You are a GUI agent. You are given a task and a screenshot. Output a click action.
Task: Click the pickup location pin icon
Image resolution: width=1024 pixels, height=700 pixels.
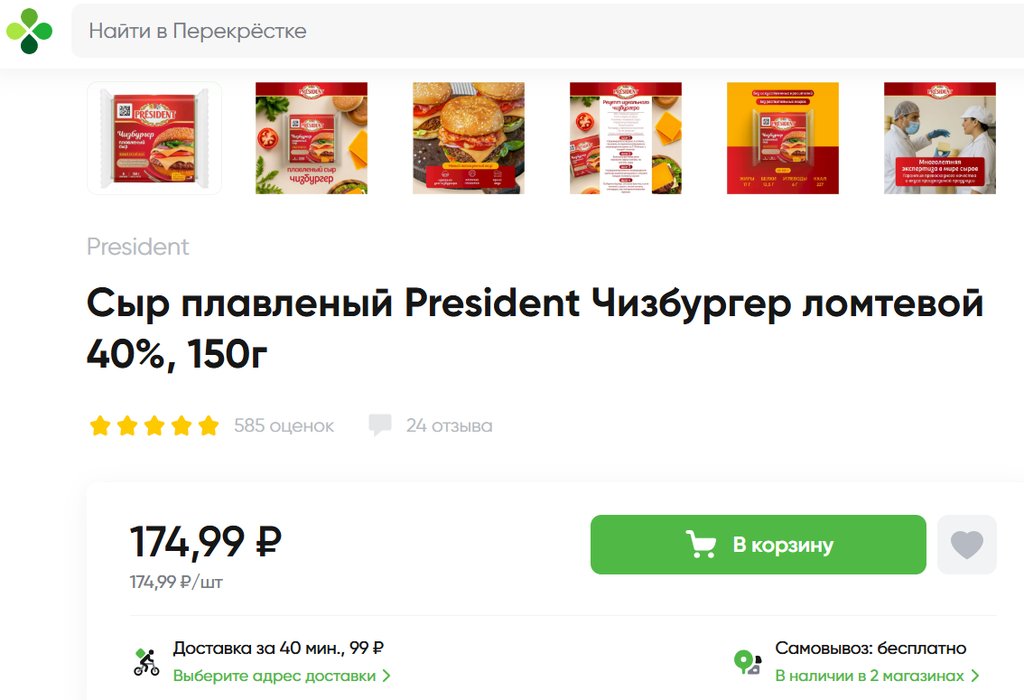pos(747,662)
